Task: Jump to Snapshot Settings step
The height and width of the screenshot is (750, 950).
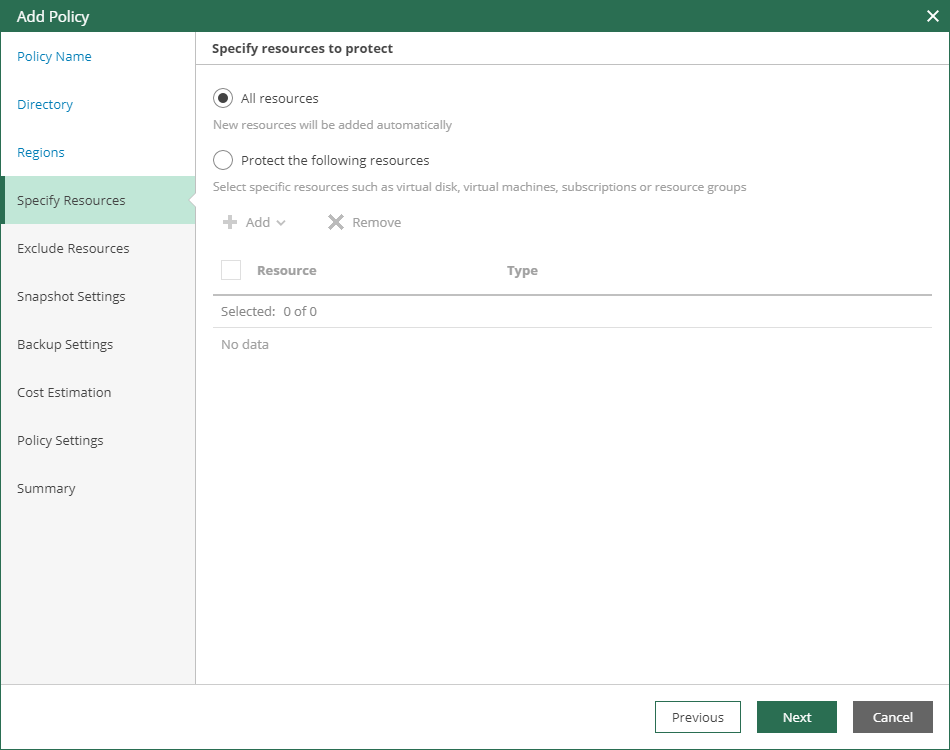Action: (71, 296)
